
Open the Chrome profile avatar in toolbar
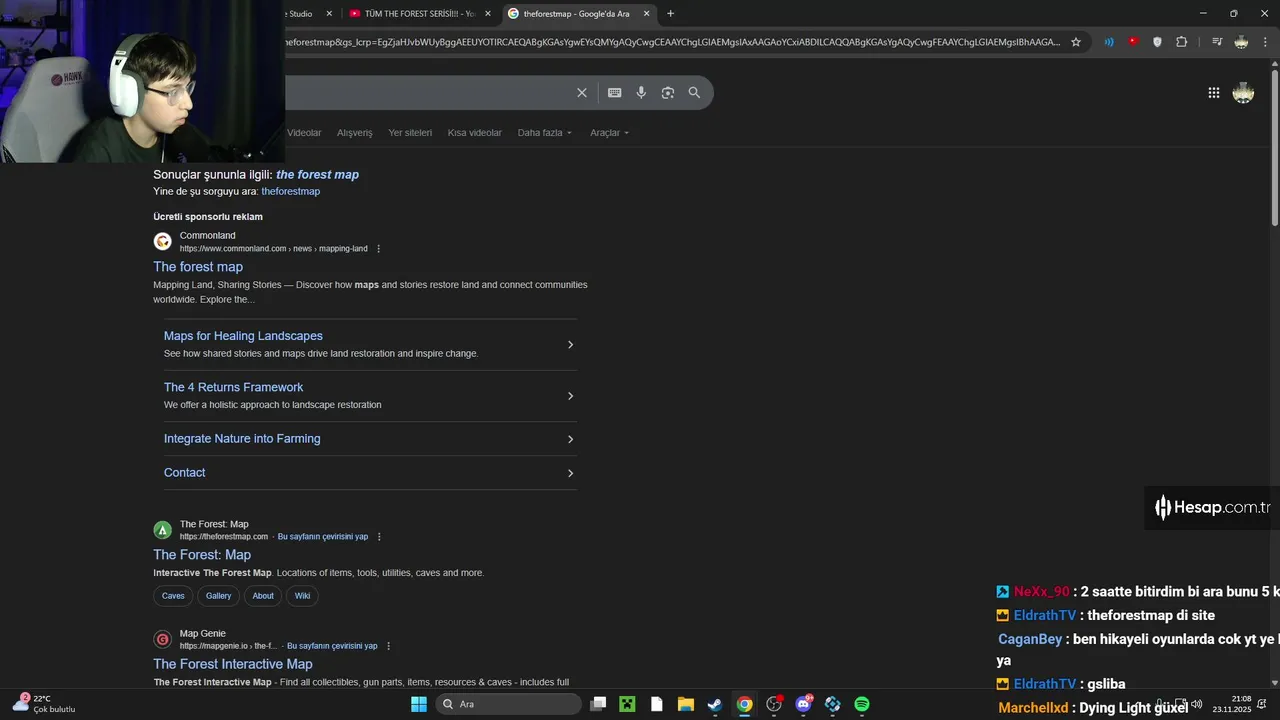coord(1241,42)
